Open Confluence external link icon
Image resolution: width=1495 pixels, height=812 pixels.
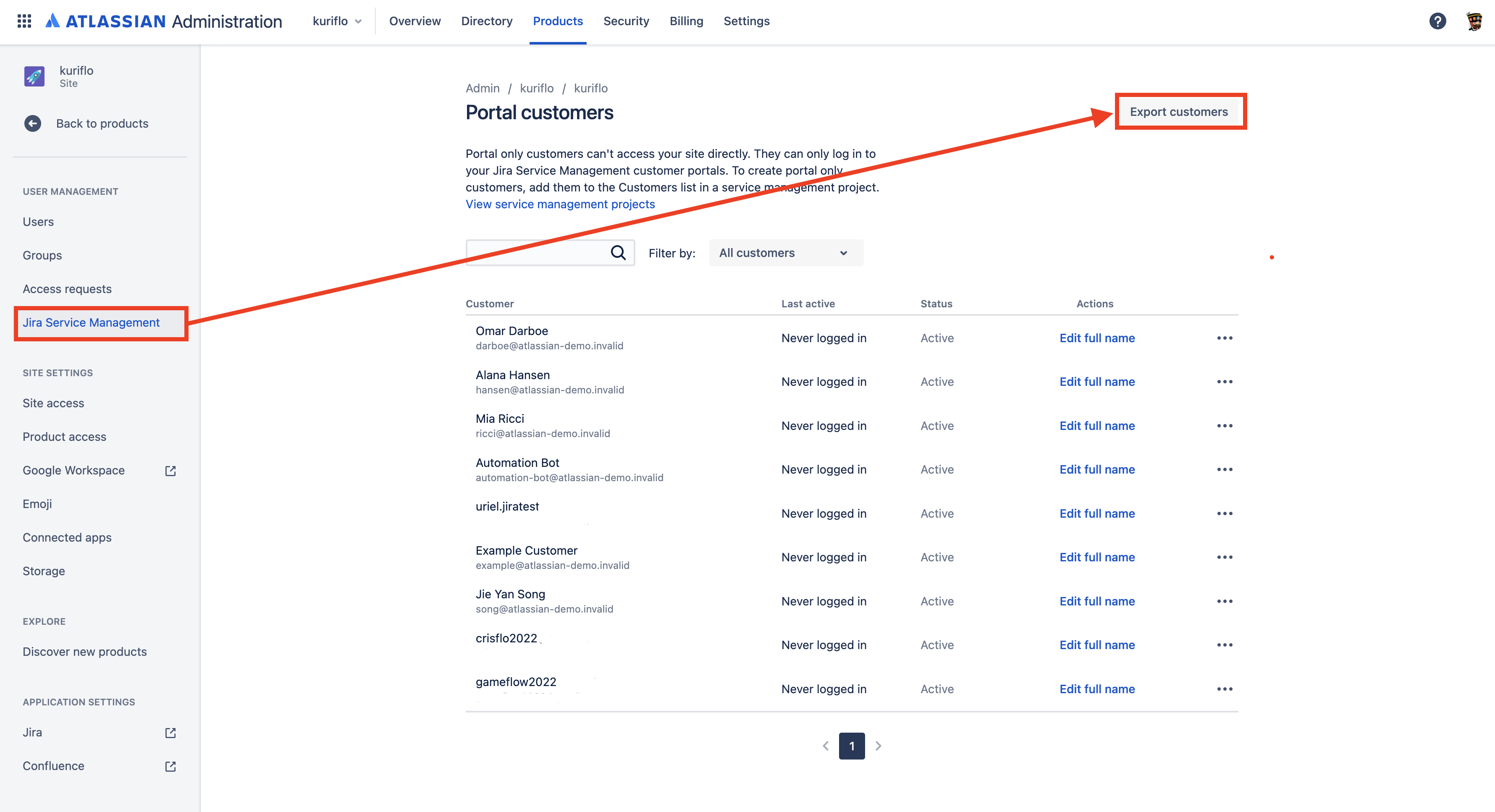tap(170, 766)
